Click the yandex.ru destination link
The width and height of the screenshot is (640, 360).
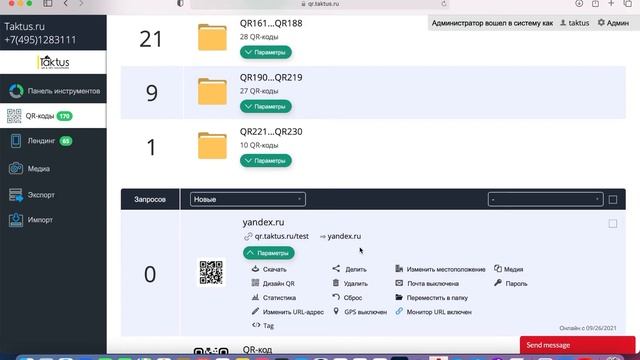click(x=344, y=236)
